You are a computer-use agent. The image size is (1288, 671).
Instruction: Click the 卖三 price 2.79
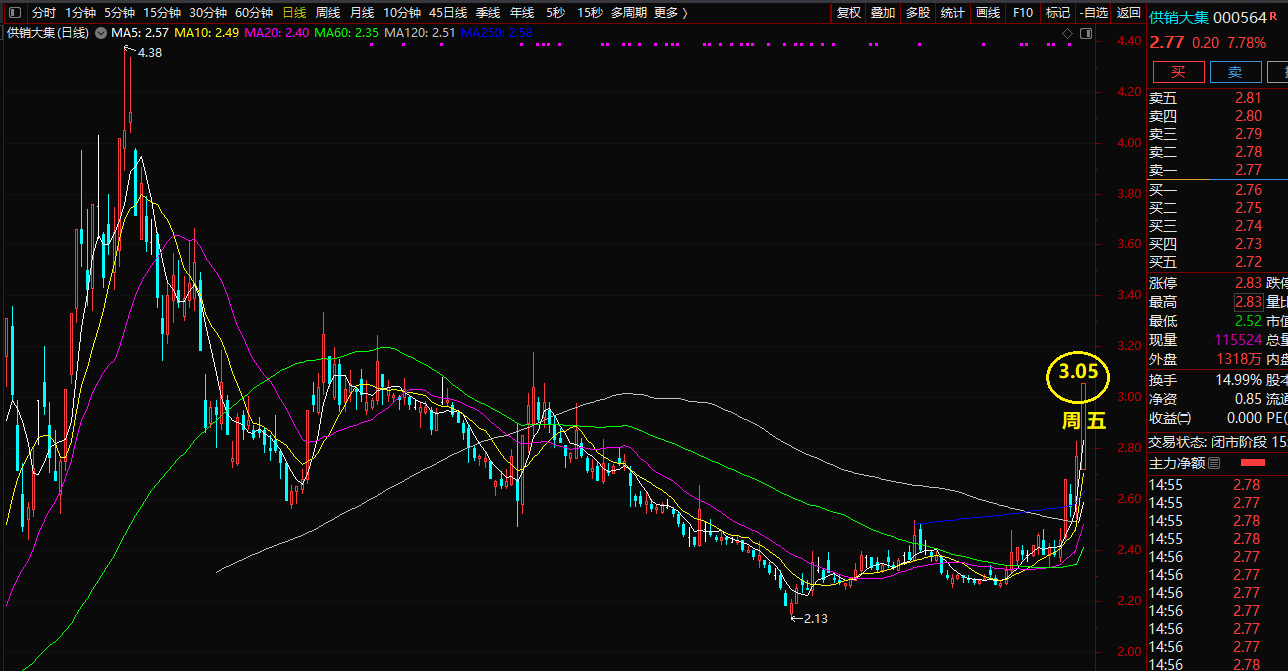click(1248, 134)
